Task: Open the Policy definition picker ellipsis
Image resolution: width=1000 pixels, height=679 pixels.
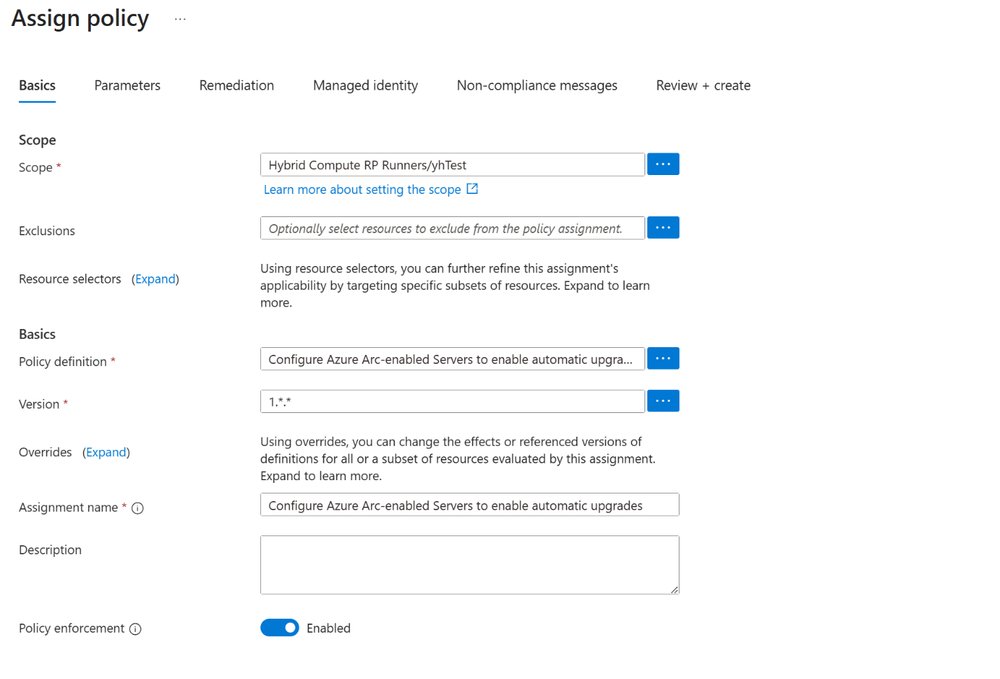Action: tap(663, 358)
